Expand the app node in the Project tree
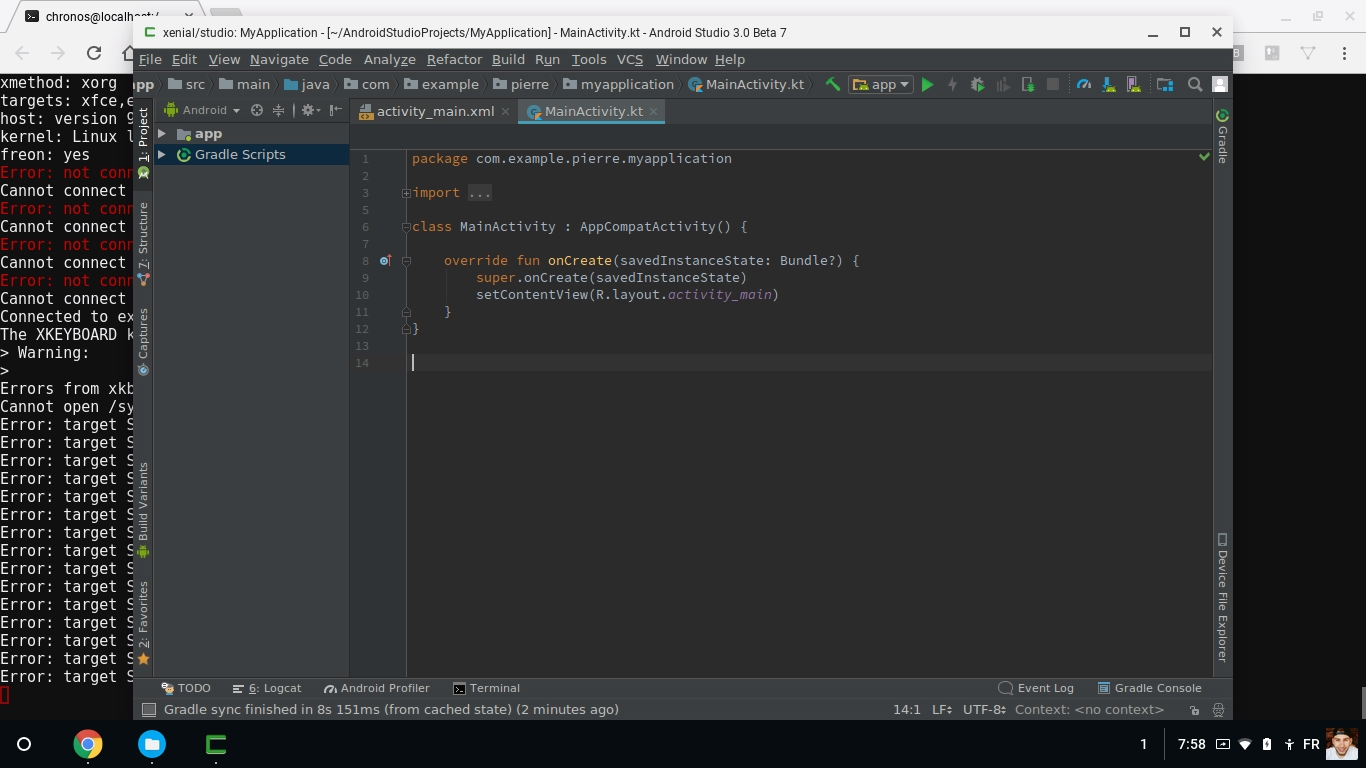 [x=161, y=132]
